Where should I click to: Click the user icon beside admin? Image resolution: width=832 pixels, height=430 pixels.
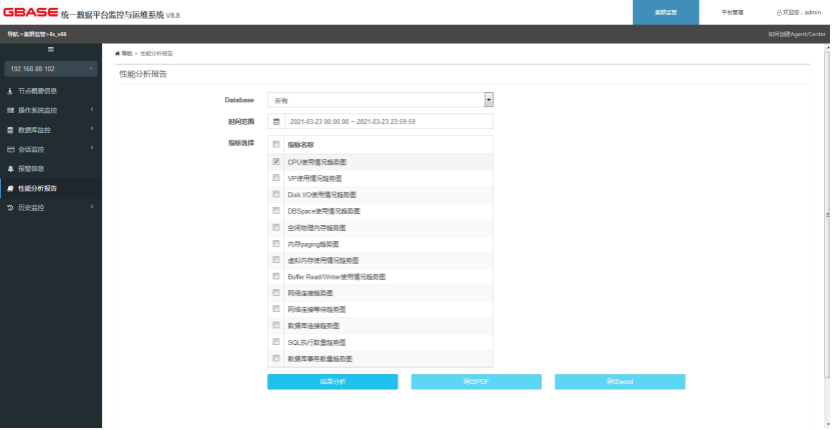[779, 12]
